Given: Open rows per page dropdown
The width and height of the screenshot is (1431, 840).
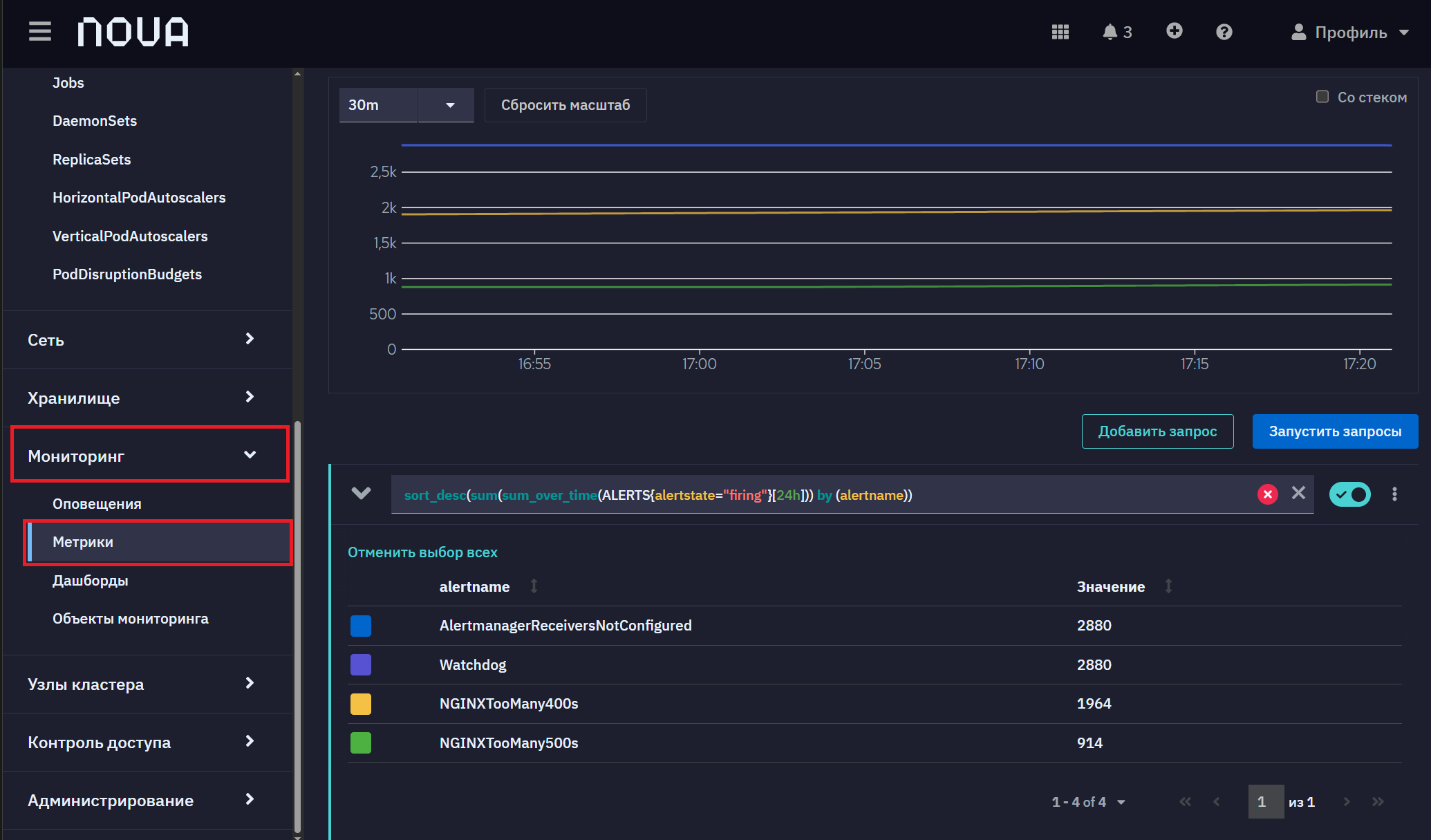Looking at the screenshot, I should pos(1088,802).
